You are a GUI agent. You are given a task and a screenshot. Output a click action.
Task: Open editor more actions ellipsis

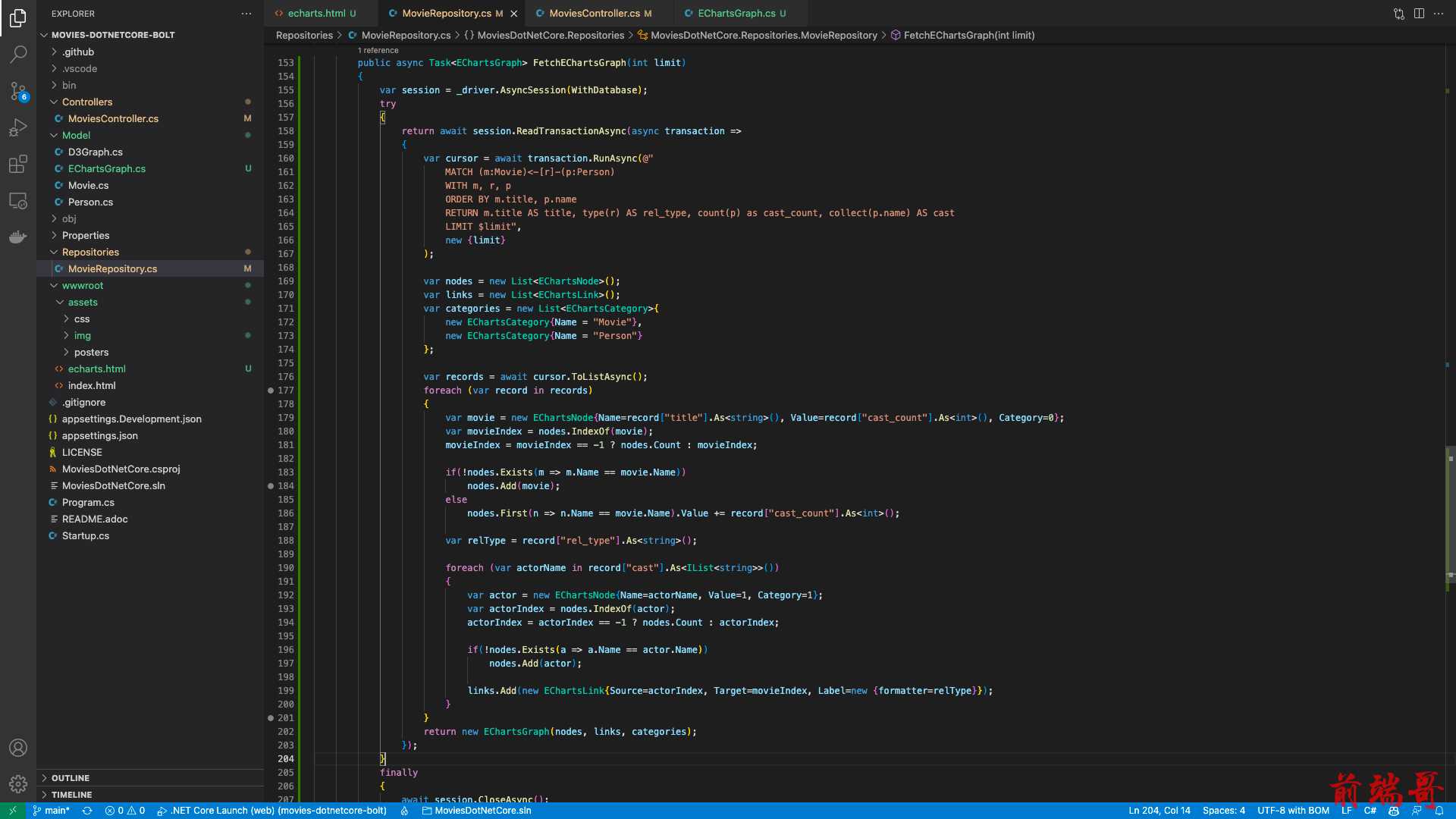1439,14
